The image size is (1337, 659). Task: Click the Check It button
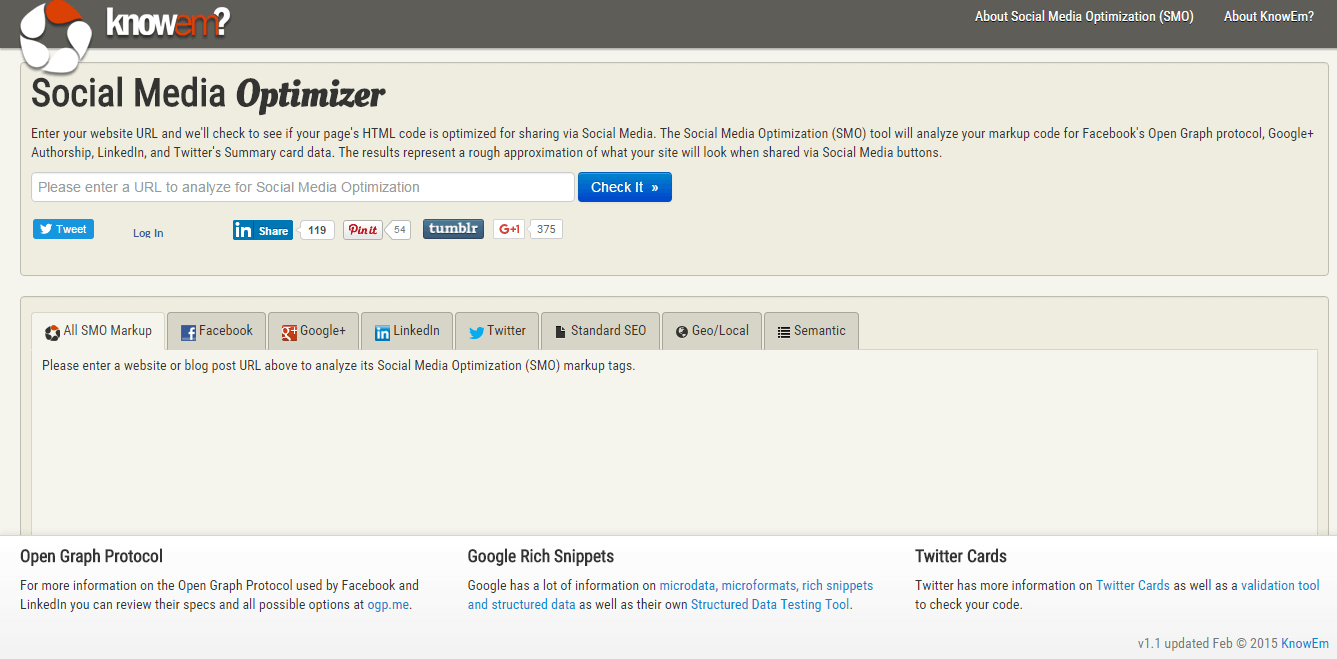point(625,187)
